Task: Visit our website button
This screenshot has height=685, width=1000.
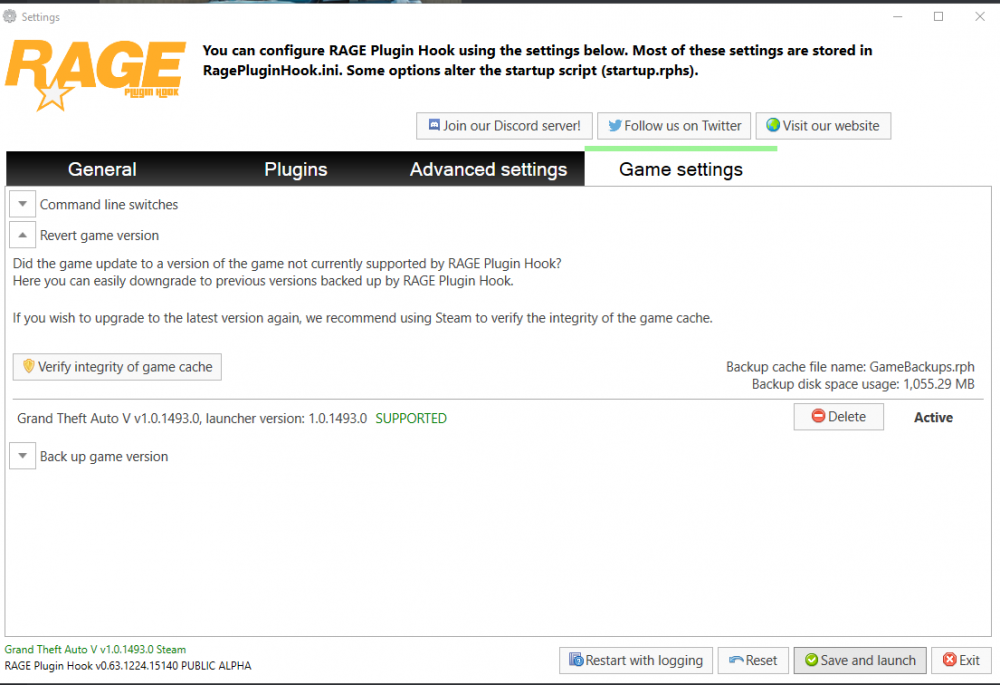Action: pyautogui.click(x=823, y=126)
